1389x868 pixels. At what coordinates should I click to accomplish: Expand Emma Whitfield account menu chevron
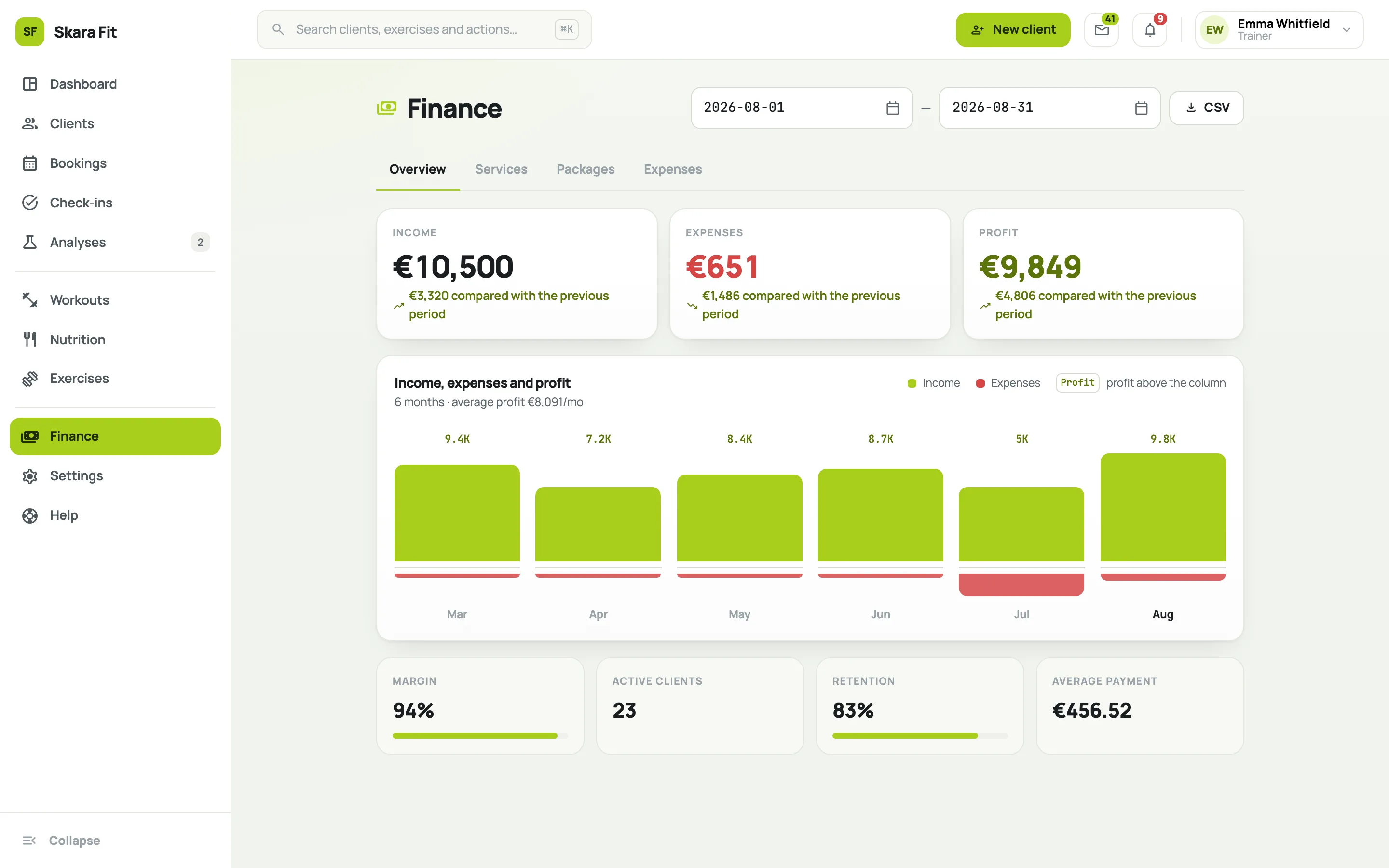click(1346, 30)
